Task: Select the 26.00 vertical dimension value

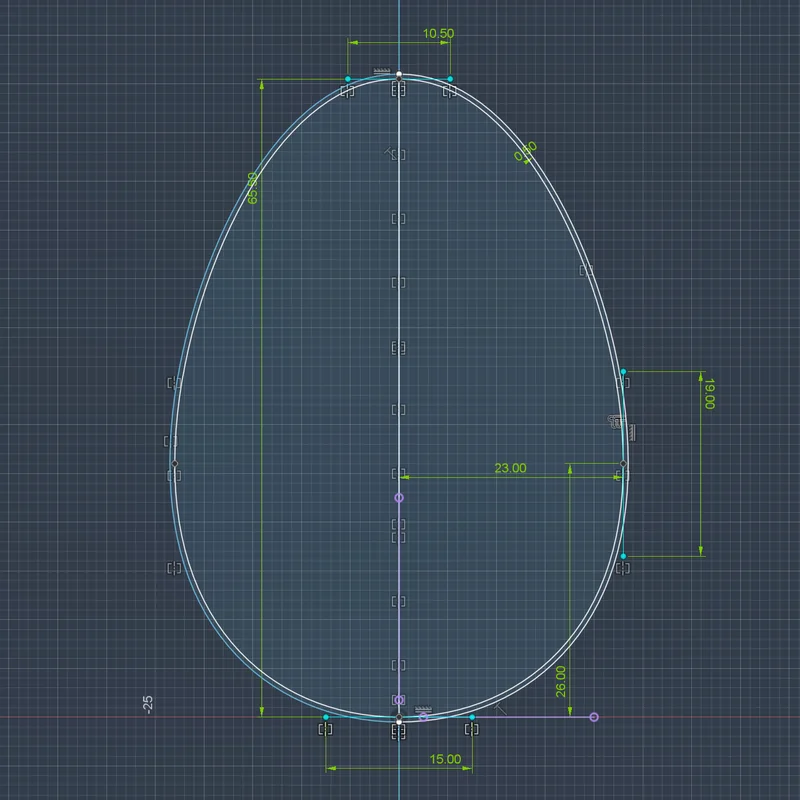Action: (x=561, y=682)
